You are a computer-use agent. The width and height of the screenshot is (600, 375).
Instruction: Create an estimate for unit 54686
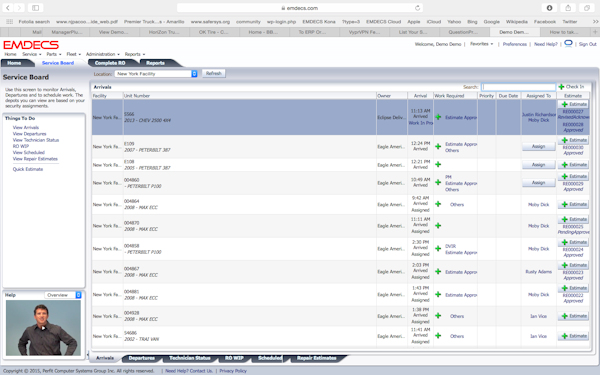pos(573,336)
